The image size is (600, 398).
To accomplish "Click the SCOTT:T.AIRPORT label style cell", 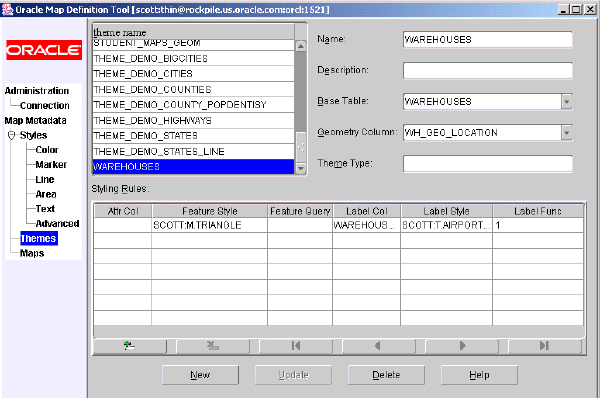I will pos(447,225).
